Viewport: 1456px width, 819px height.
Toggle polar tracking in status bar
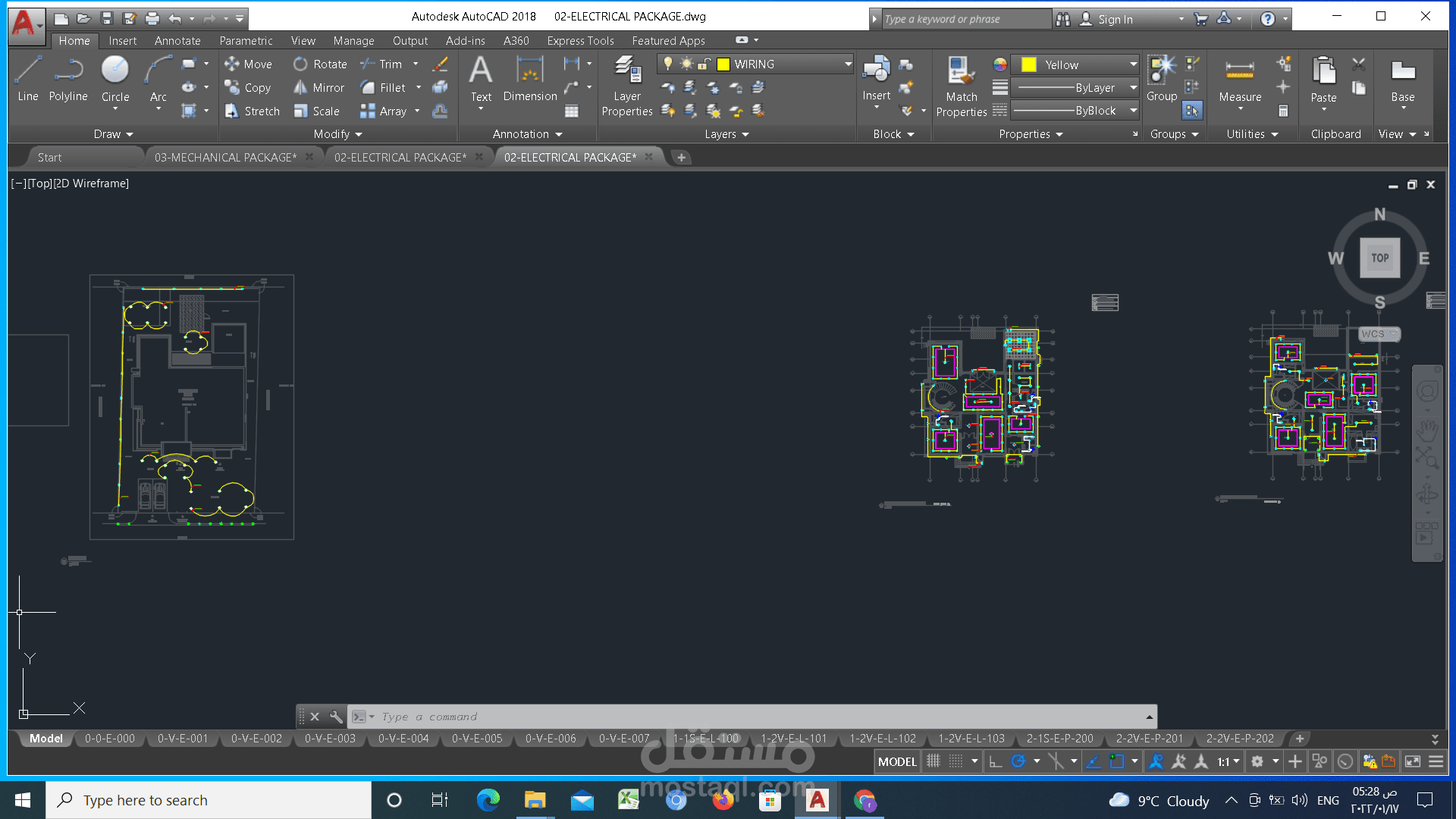[1018, 761]
